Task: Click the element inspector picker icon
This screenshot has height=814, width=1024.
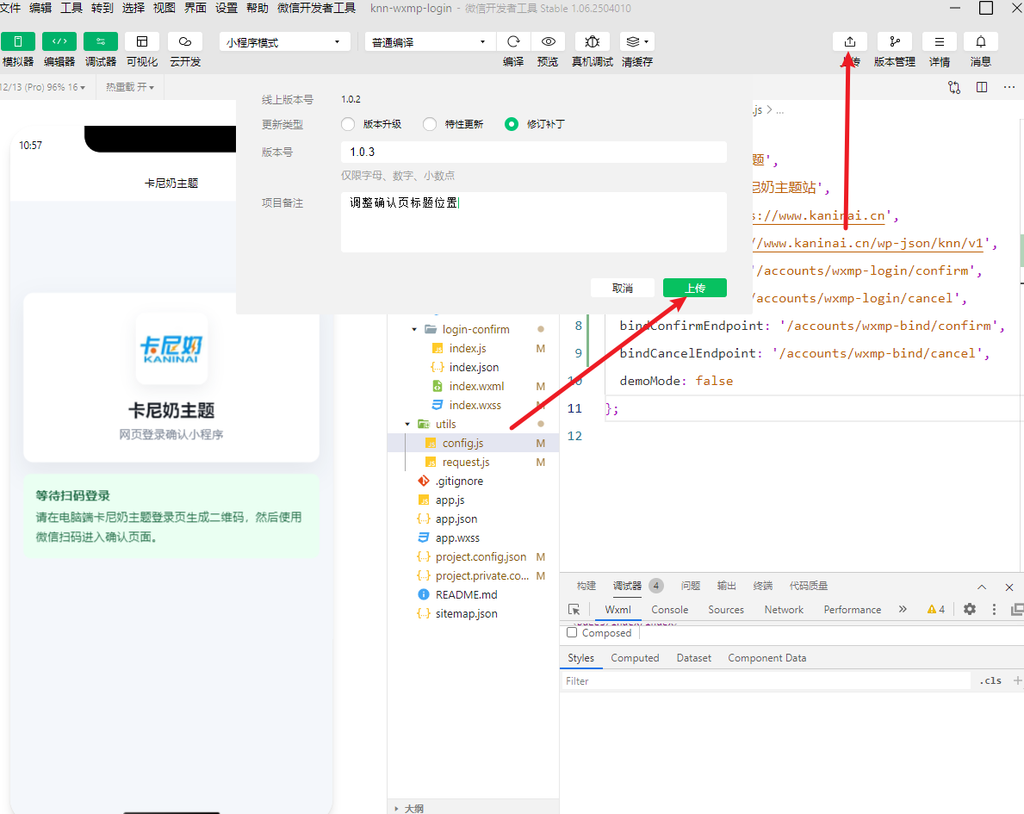Action: [x=574, y=609]
